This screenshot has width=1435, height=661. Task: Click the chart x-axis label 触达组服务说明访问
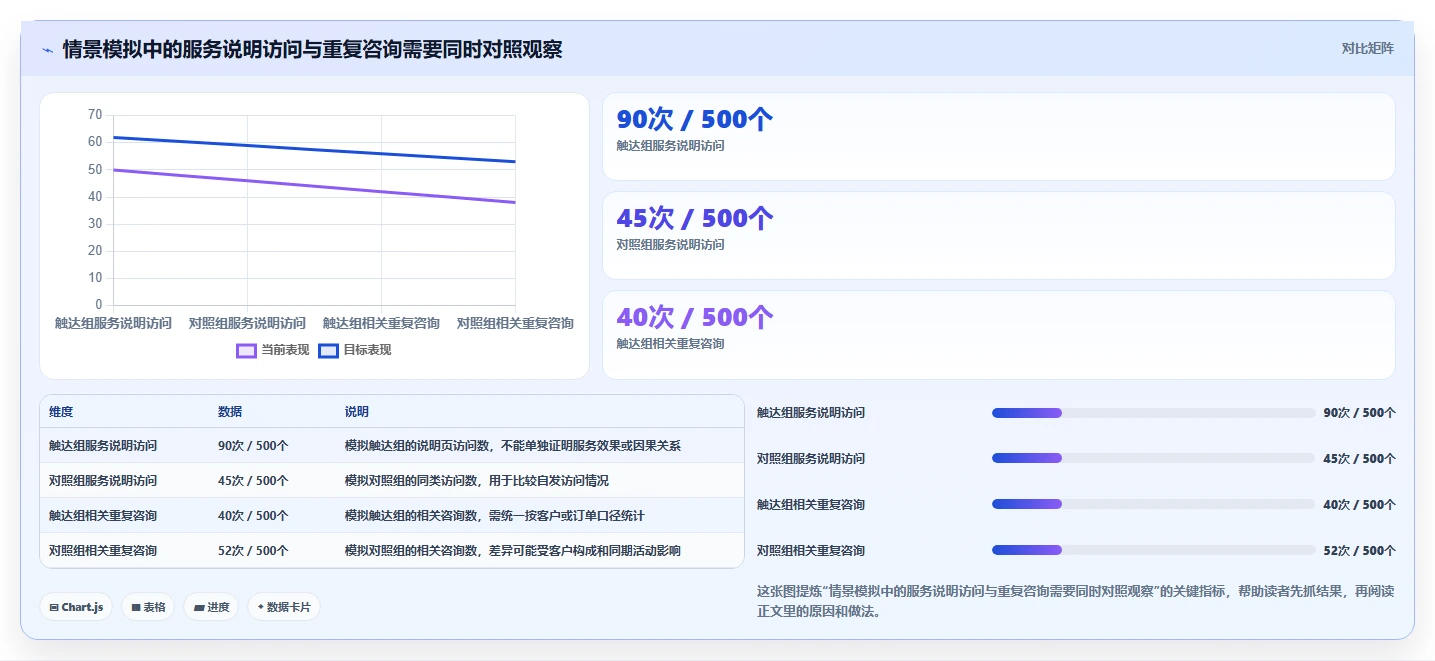[x=113, y=323]
